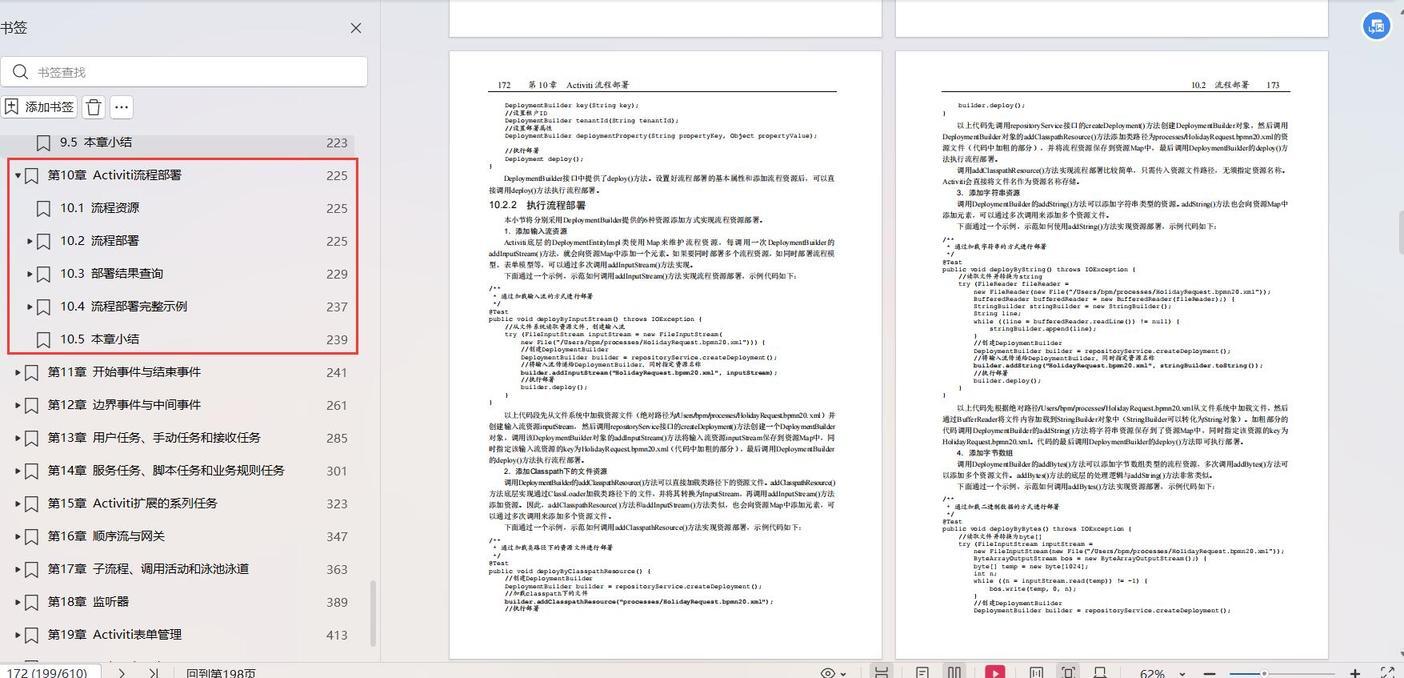Image resolution: width=1404 pixels, height=678 pixels.
Task: Jump to last page arrow icon
Action: [x=154, y=673]
